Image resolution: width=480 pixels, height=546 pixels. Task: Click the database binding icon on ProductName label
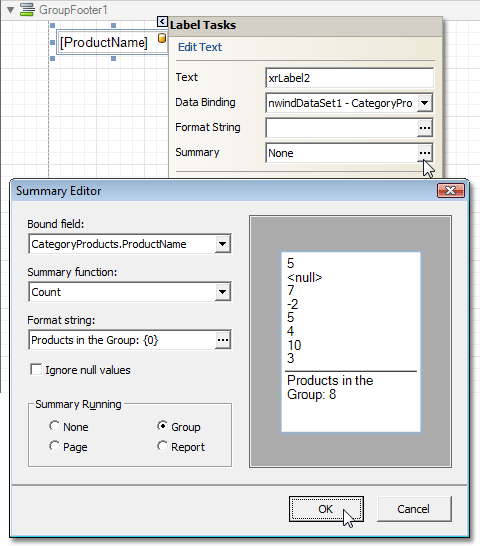(162, 38)
